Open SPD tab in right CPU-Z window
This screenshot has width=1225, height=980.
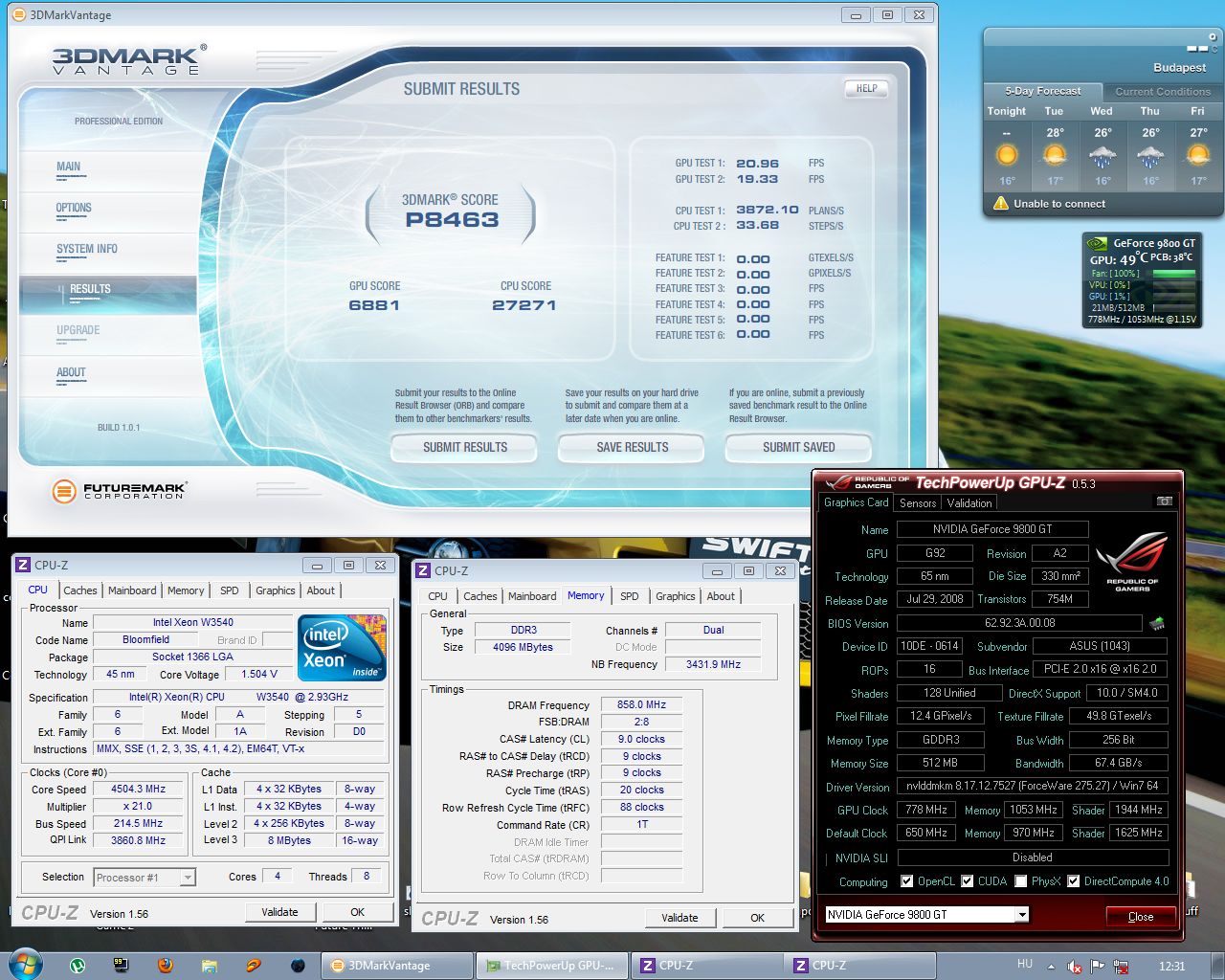pyautogui.click(x=629, y=596)
